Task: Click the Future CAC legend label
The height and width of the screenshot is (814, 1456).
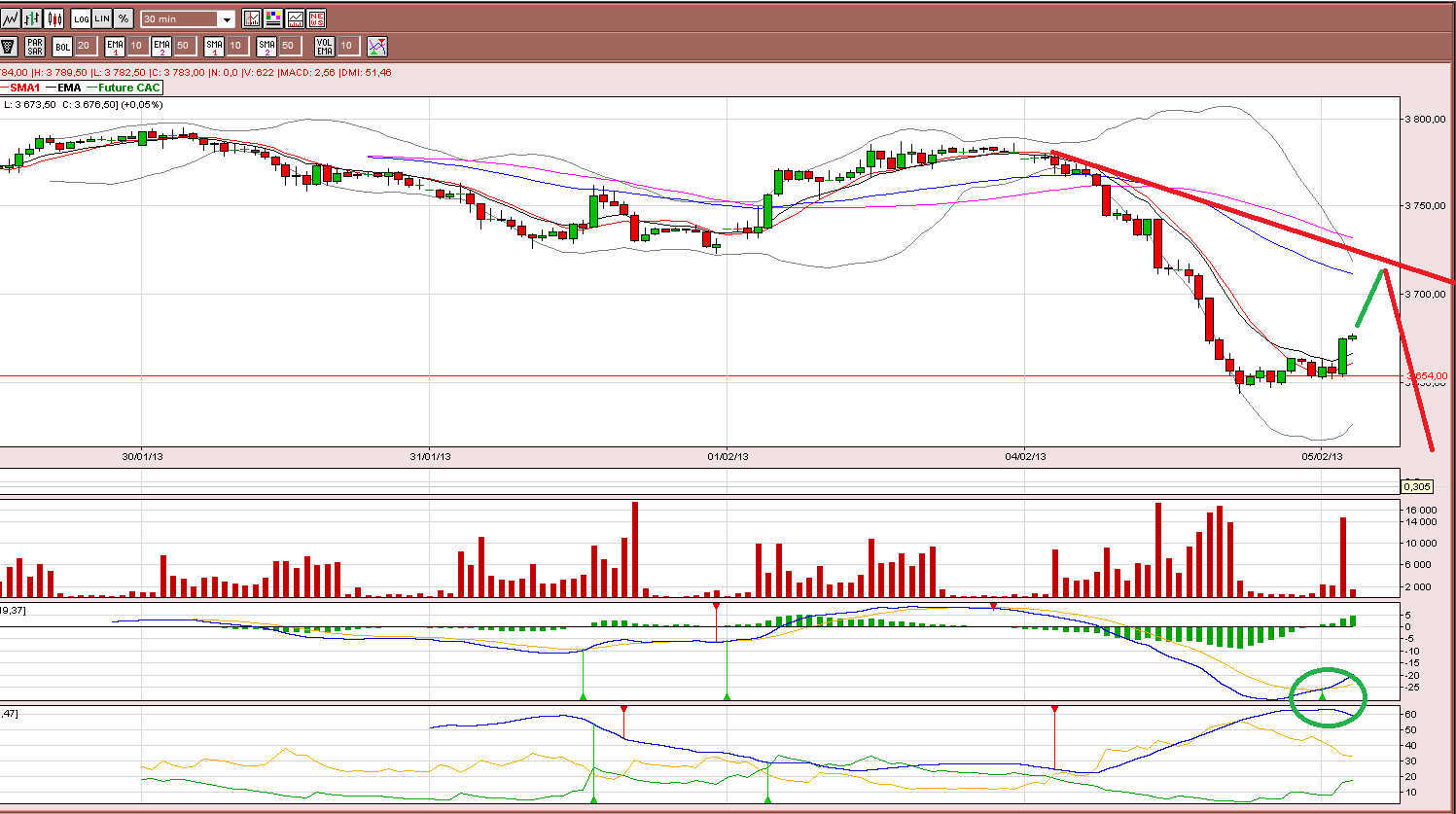Action: 129,88
